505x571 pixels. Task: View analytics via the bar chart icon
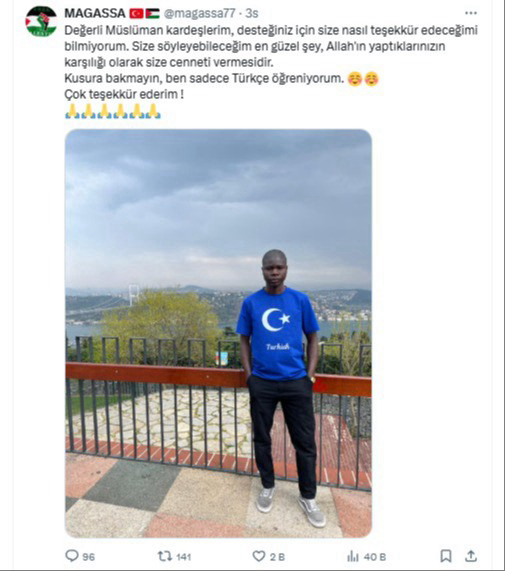pos(353,556)
